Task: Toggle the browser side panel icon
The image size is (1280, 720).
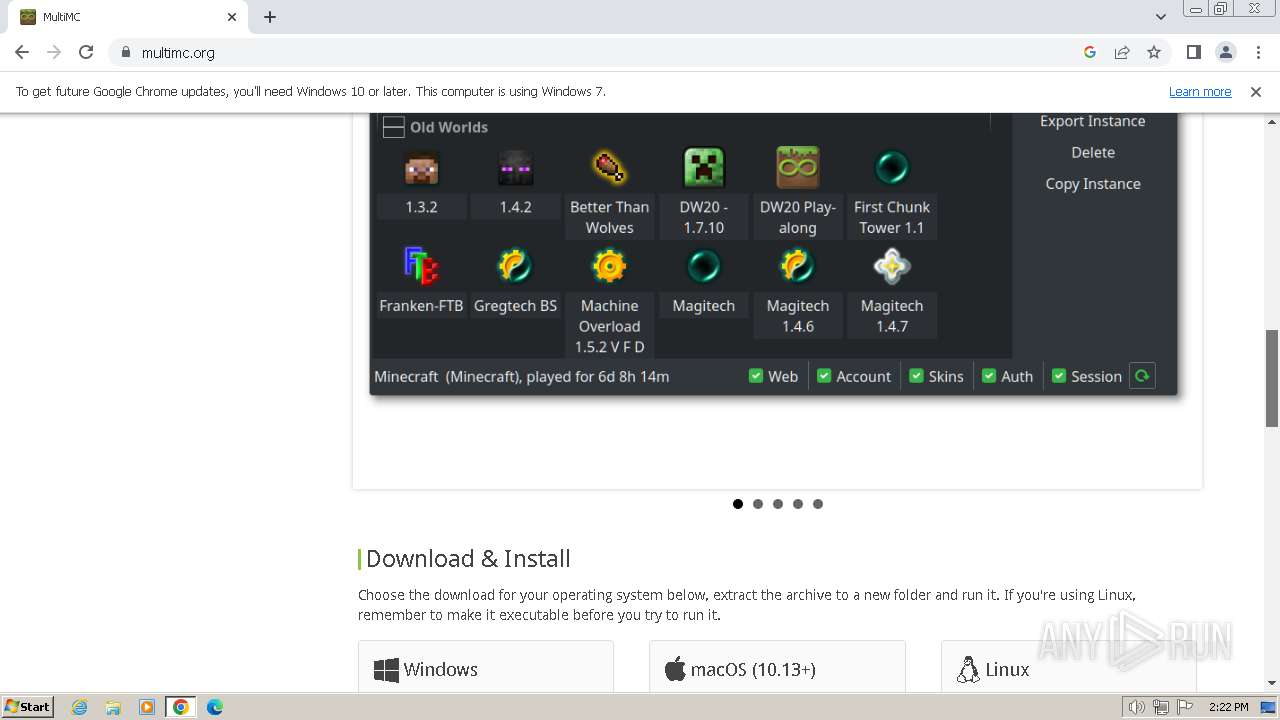Action: [x=1194, y=52]
